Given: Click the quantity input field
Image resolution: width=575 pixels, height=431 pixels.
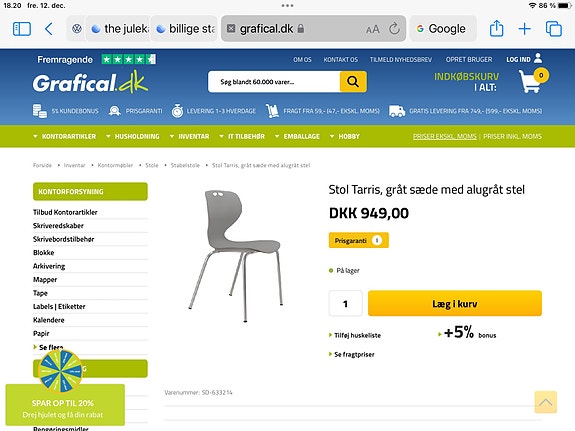Looking at the screenshot, I should point(345,303).
